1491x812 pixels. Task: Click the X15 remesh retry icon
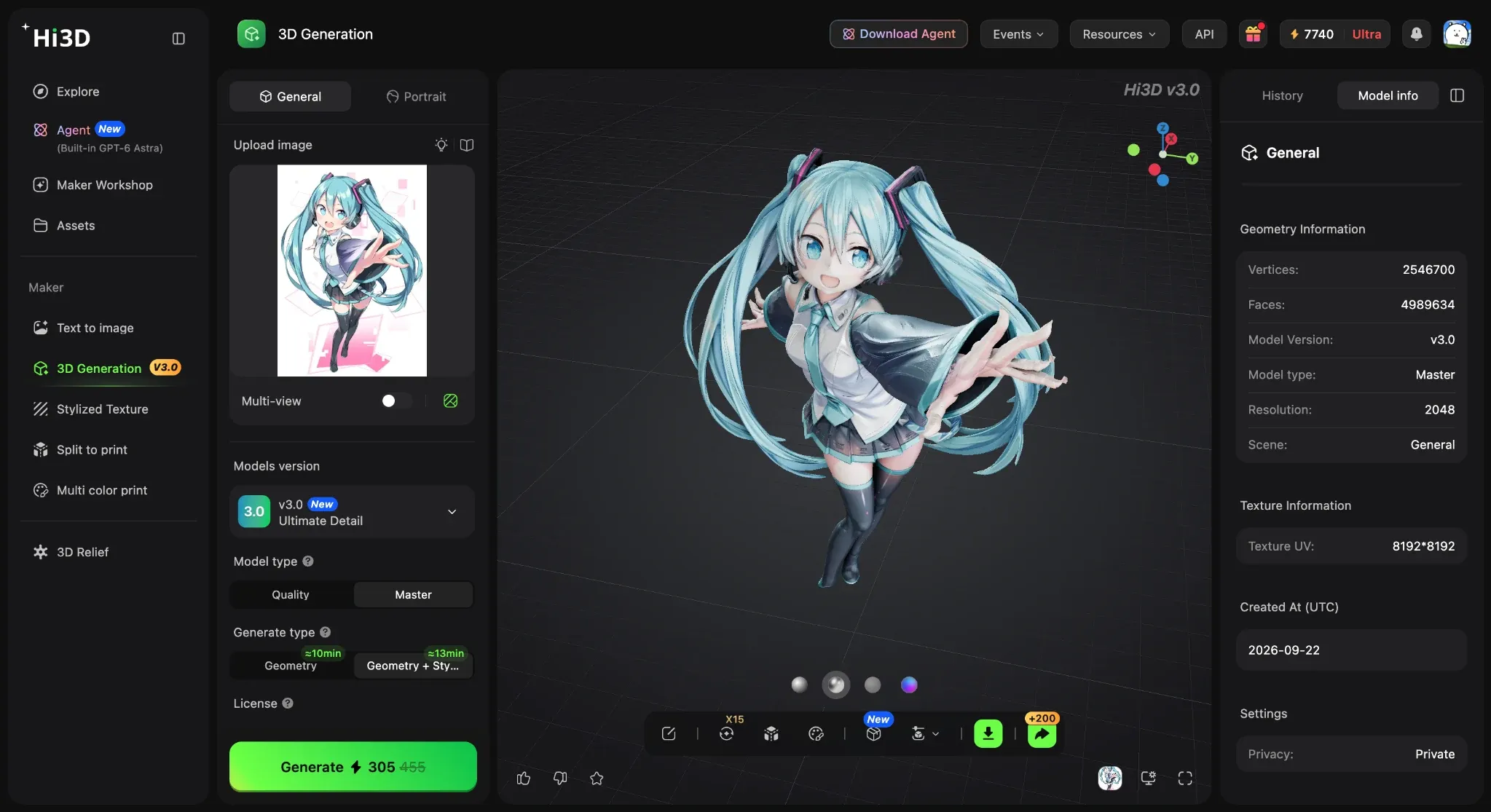727,733
